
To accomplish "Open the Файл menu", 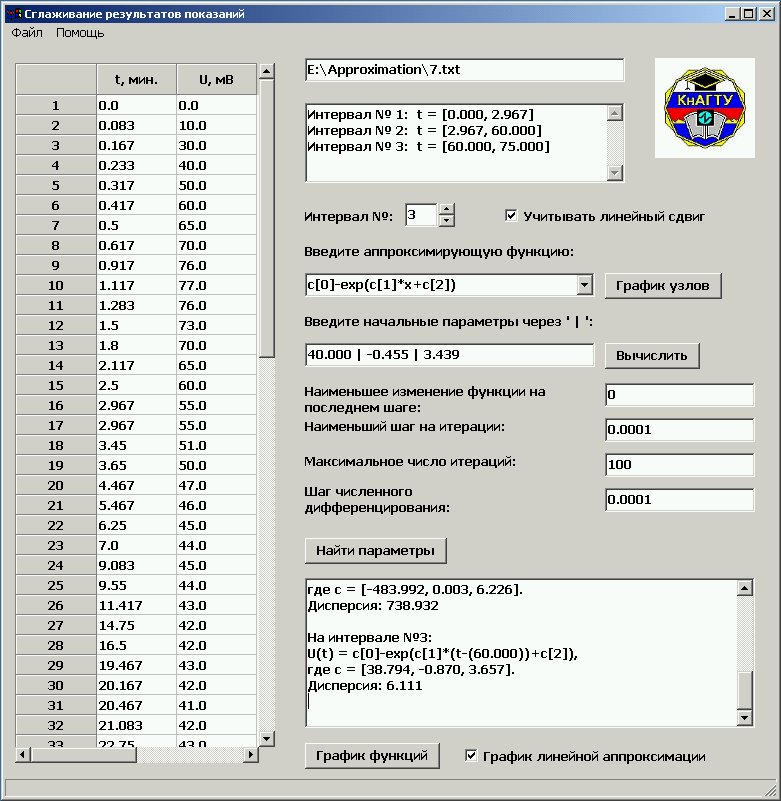I will click(x=27, y=33).
